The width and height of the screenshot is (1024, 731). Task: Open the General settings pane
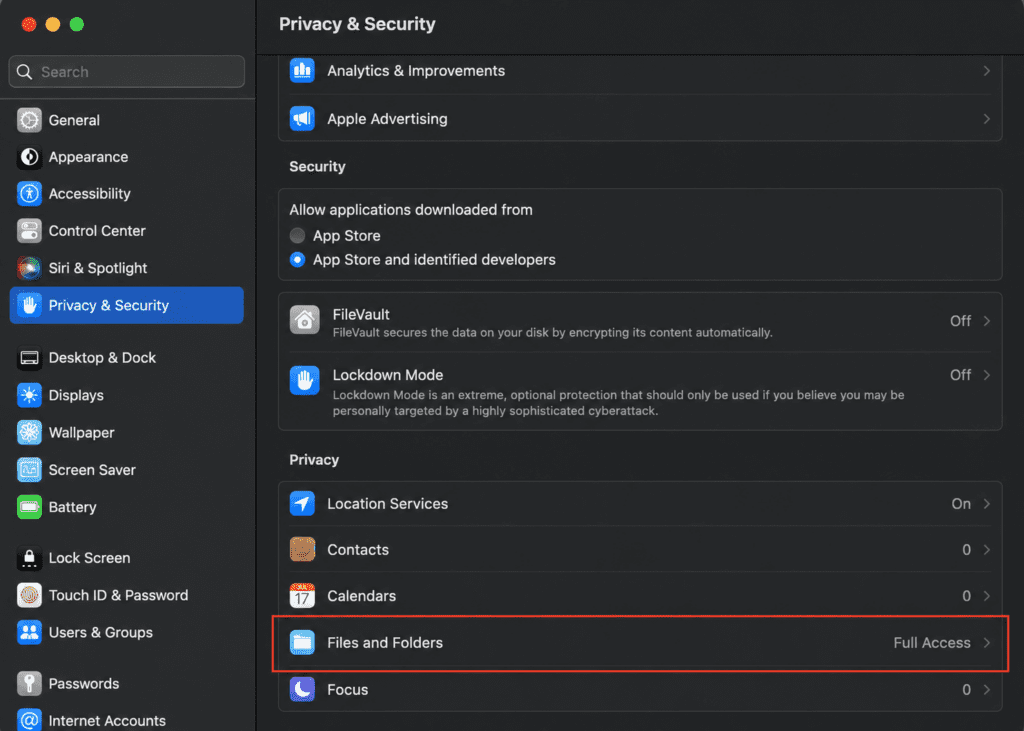(127, 120)
